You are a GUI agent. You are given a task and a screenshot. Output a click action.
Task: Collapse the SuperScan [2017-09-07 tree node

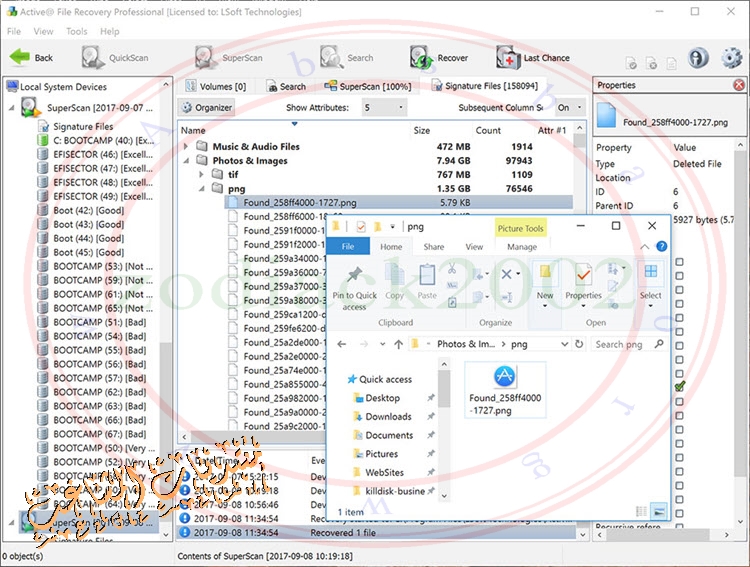point(11,108)
